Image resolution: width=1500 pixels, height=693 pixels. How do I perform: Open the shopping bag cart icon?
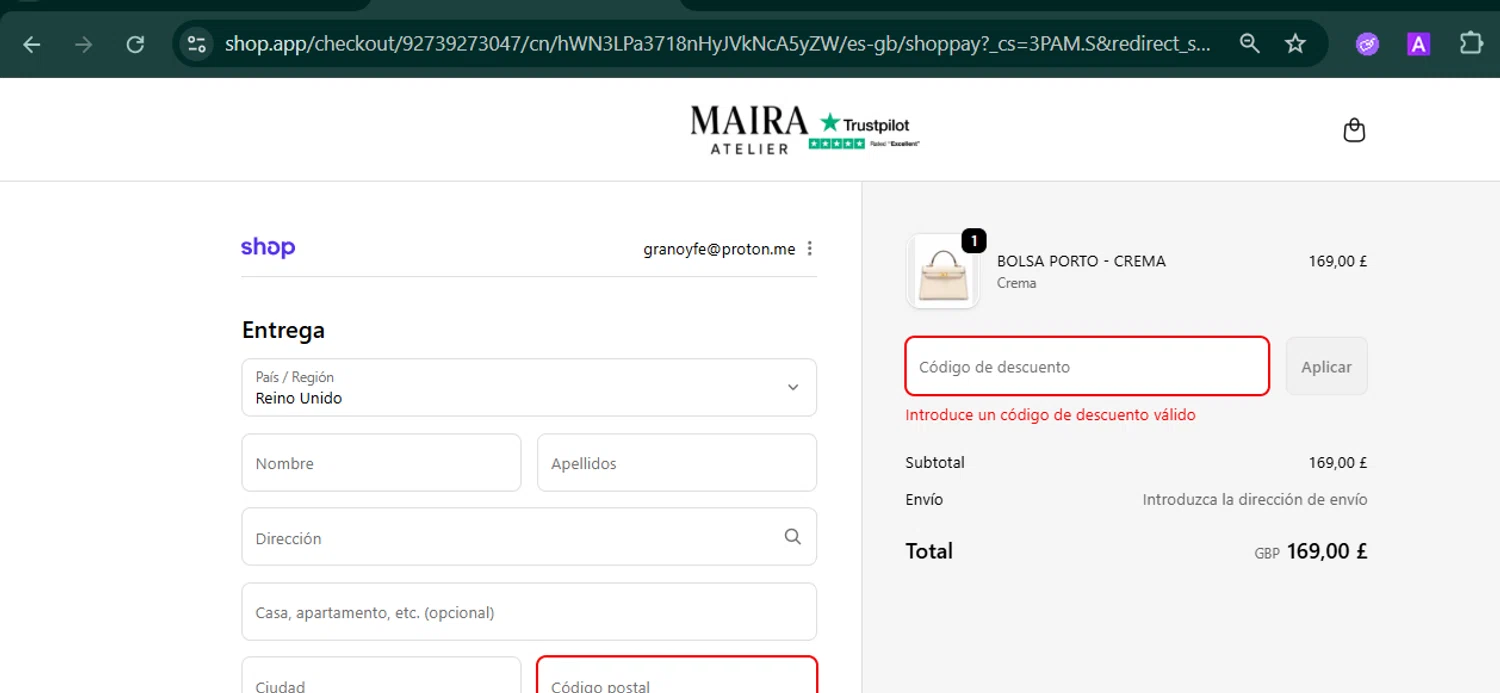(1354, 130)
